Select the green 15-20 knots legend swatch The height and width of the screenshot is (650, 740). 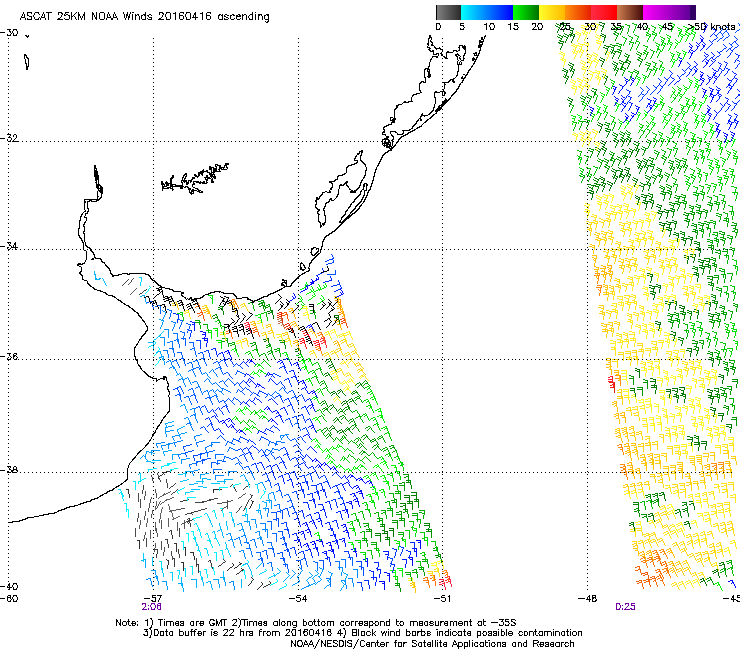click(x=526, y=12)
